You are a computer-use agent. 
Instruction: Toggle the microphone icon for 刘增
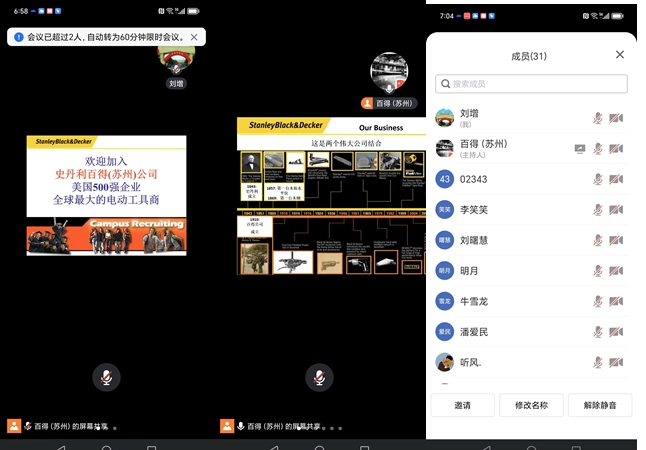(598, 118)
